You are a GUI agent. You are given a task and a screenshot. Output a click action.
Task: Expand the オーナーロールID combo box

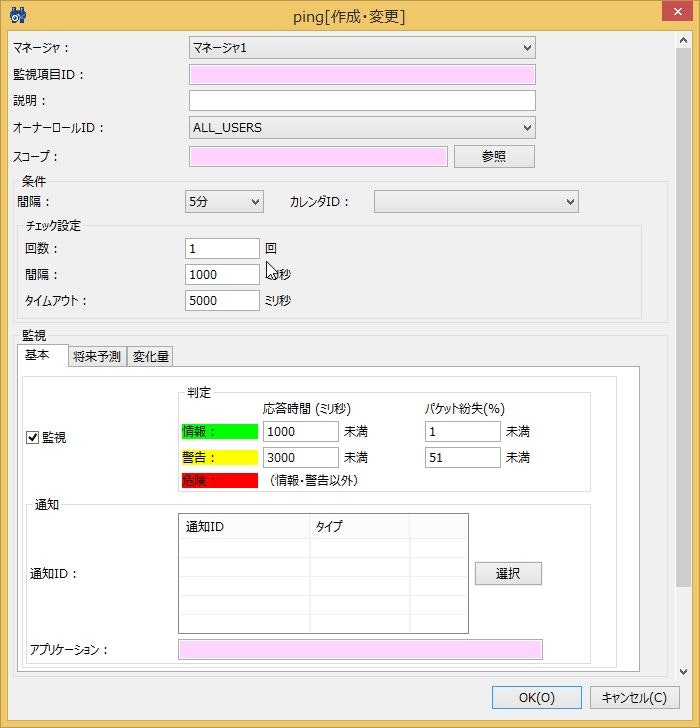[362, 128]
